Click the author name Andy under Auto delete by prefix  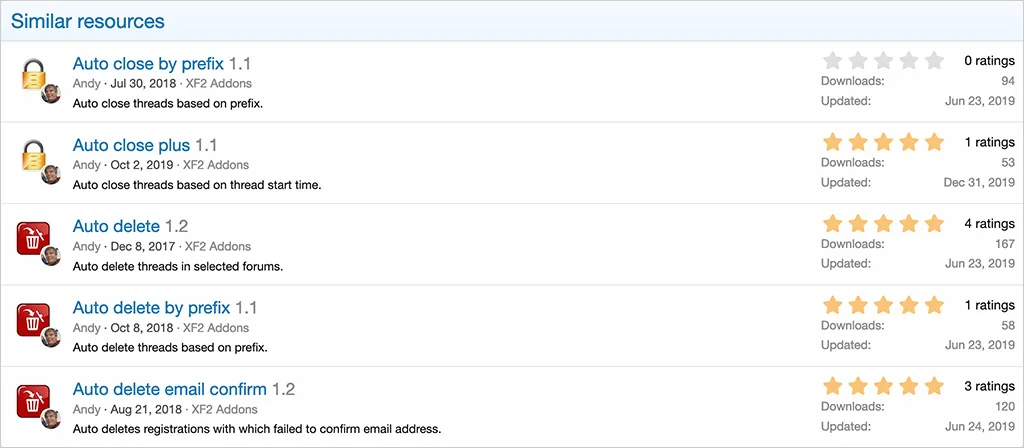[87, 328]
